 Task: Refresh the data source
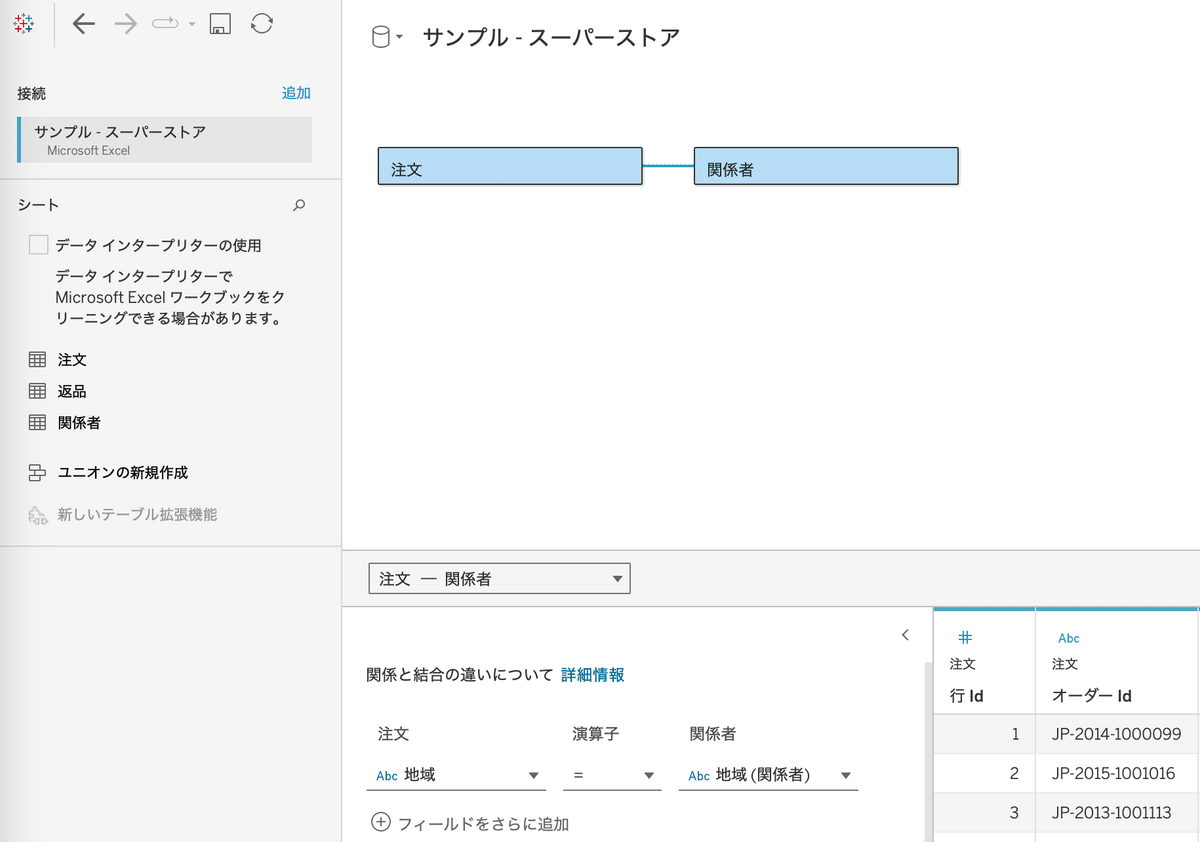click(262, 24)
